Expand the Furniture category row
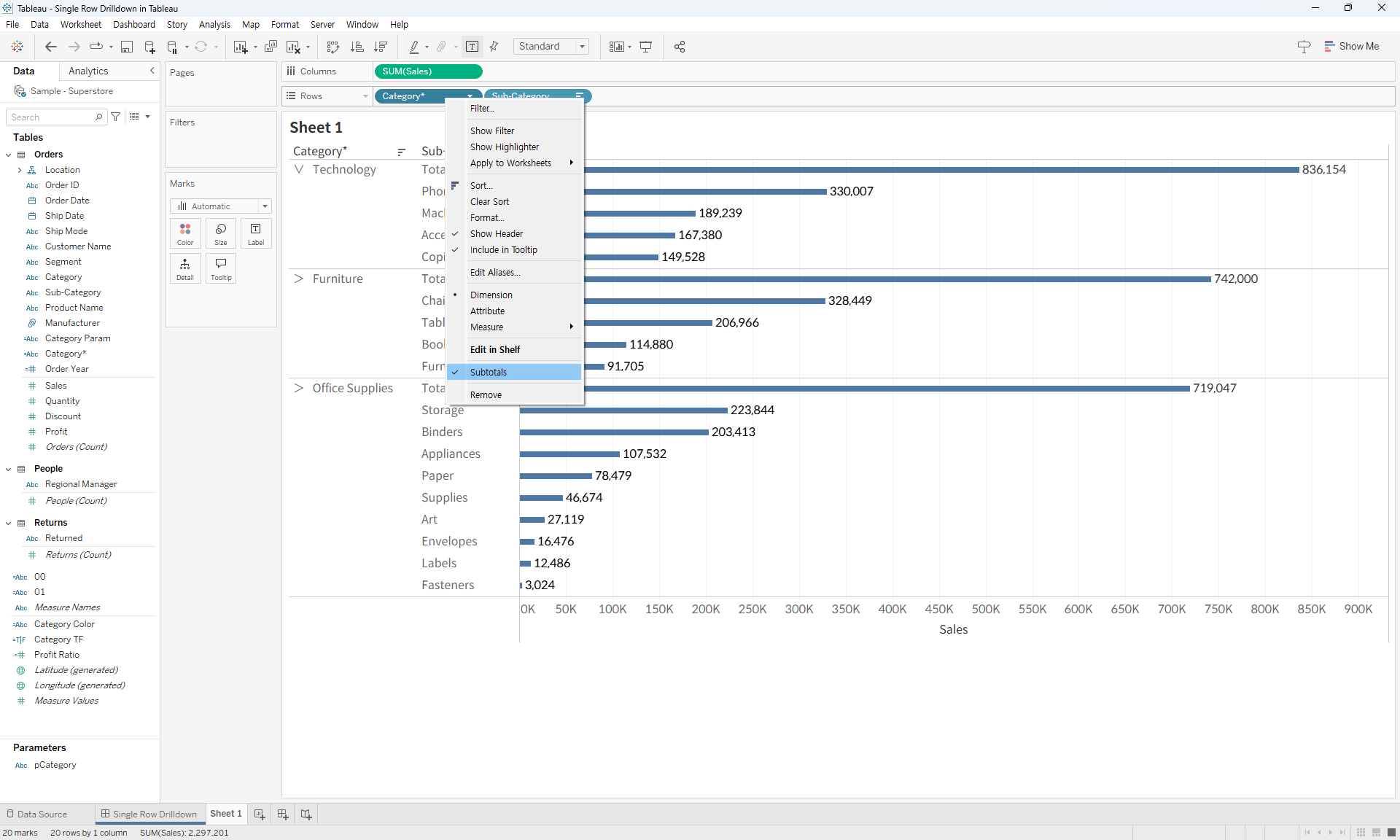1400x840 pixels. point(298,278)
